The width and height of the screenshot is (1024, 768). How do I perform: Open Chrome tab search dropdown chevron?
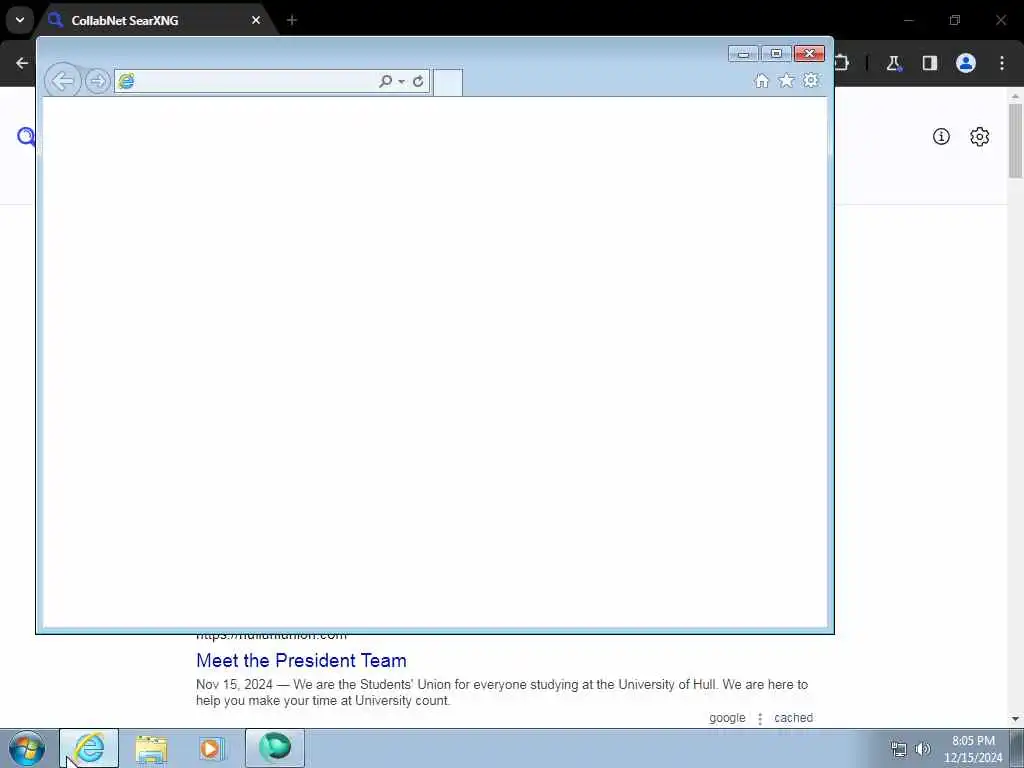(20, 20)
